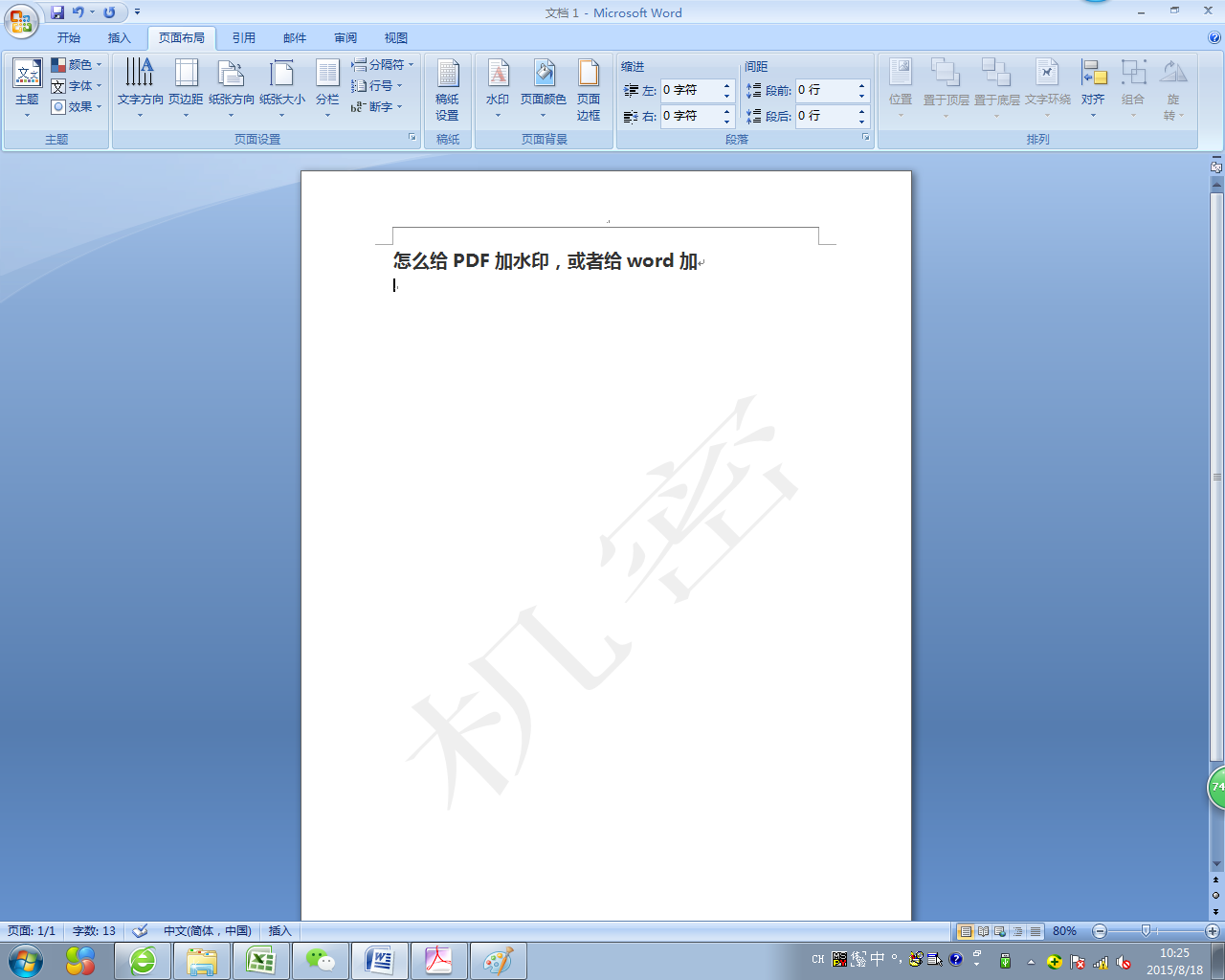Click the 80% zoom level button
This screenshot has width=1225, height=980.
[x=1064, y=931]
